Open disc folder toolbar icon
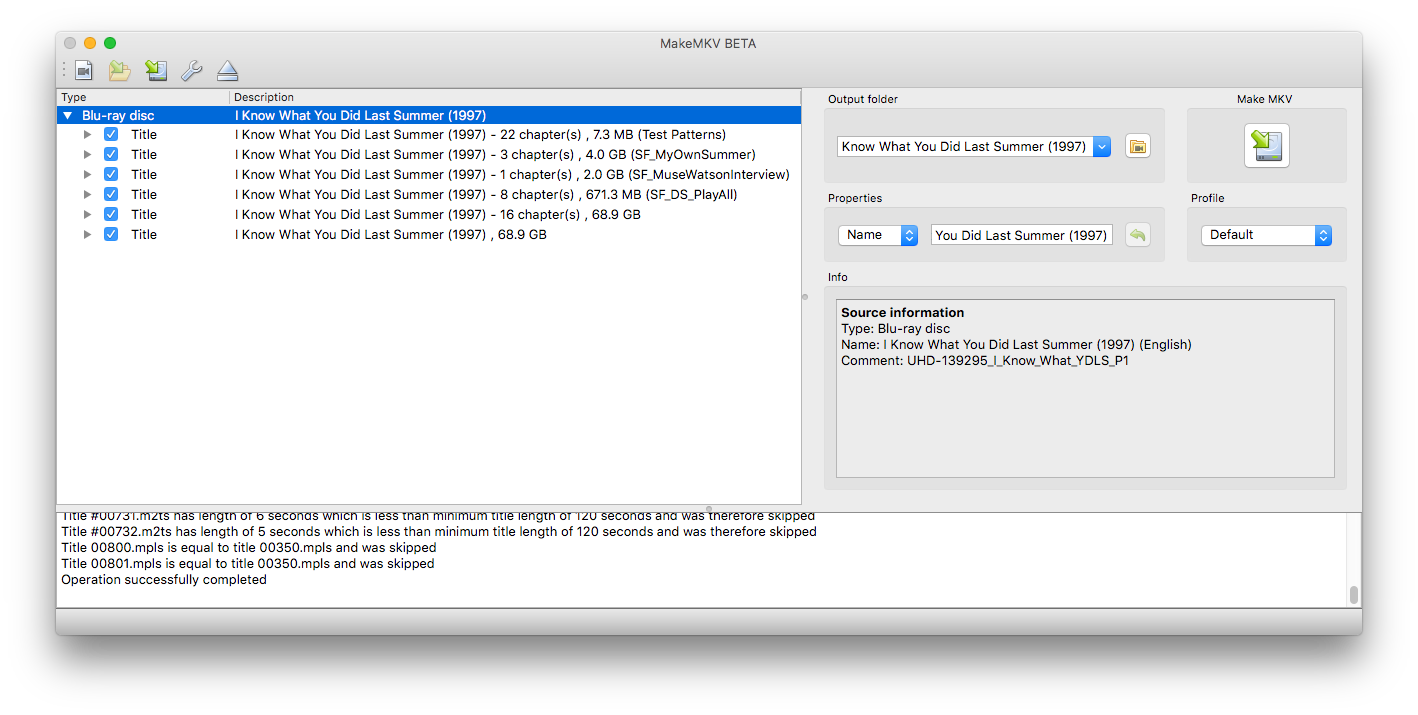 pyautogui.click(x=120, y=70)
